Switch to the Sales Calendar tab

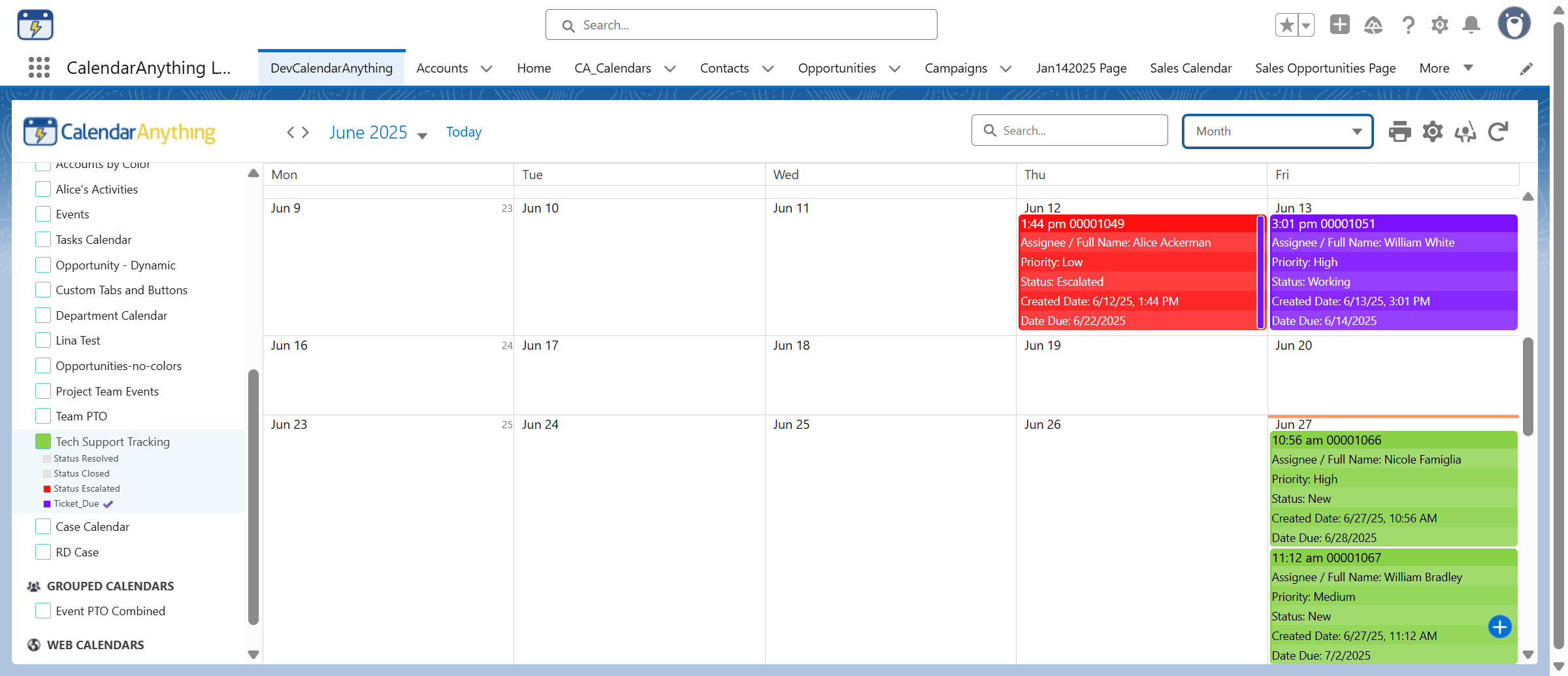(x=1190, y=68)
